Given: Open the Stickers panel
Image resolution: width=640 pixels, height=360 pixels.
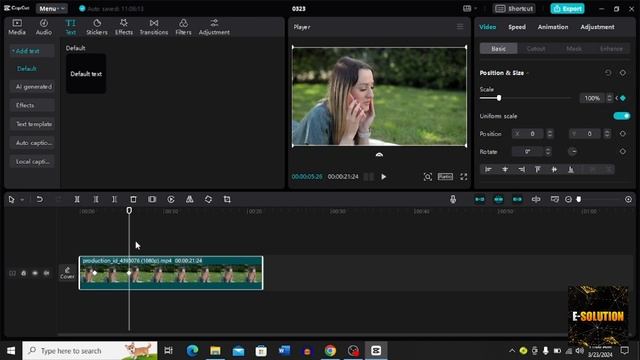Looking at the screenshot, I should coord(97,27).
